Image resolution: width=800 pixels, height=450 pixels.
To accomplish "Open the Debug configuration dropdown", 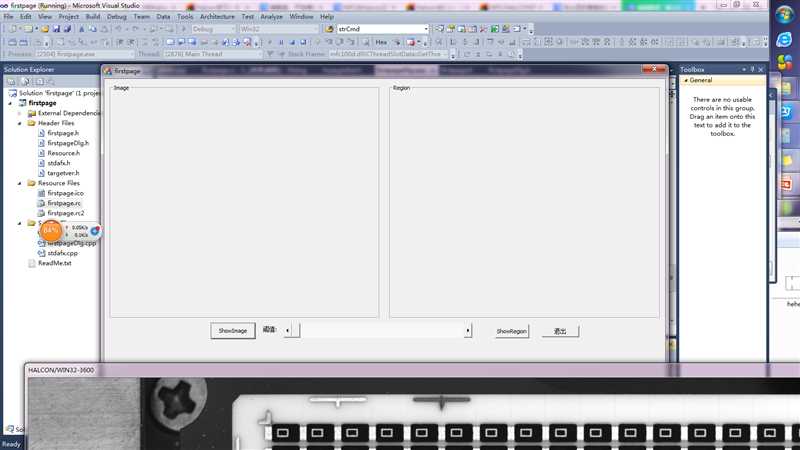I will pyautogui.click(x=213, y=29).
